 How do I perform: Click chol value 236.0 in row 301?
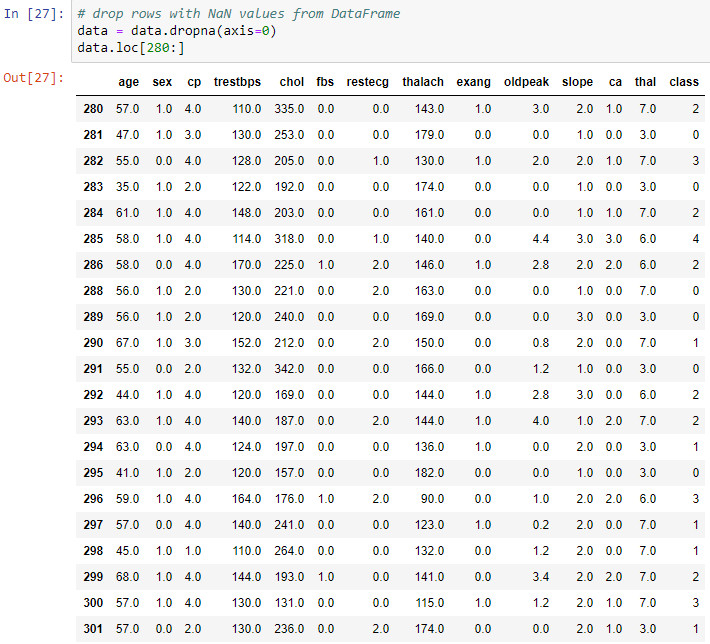pyautogui.click(x=289, y=629)
